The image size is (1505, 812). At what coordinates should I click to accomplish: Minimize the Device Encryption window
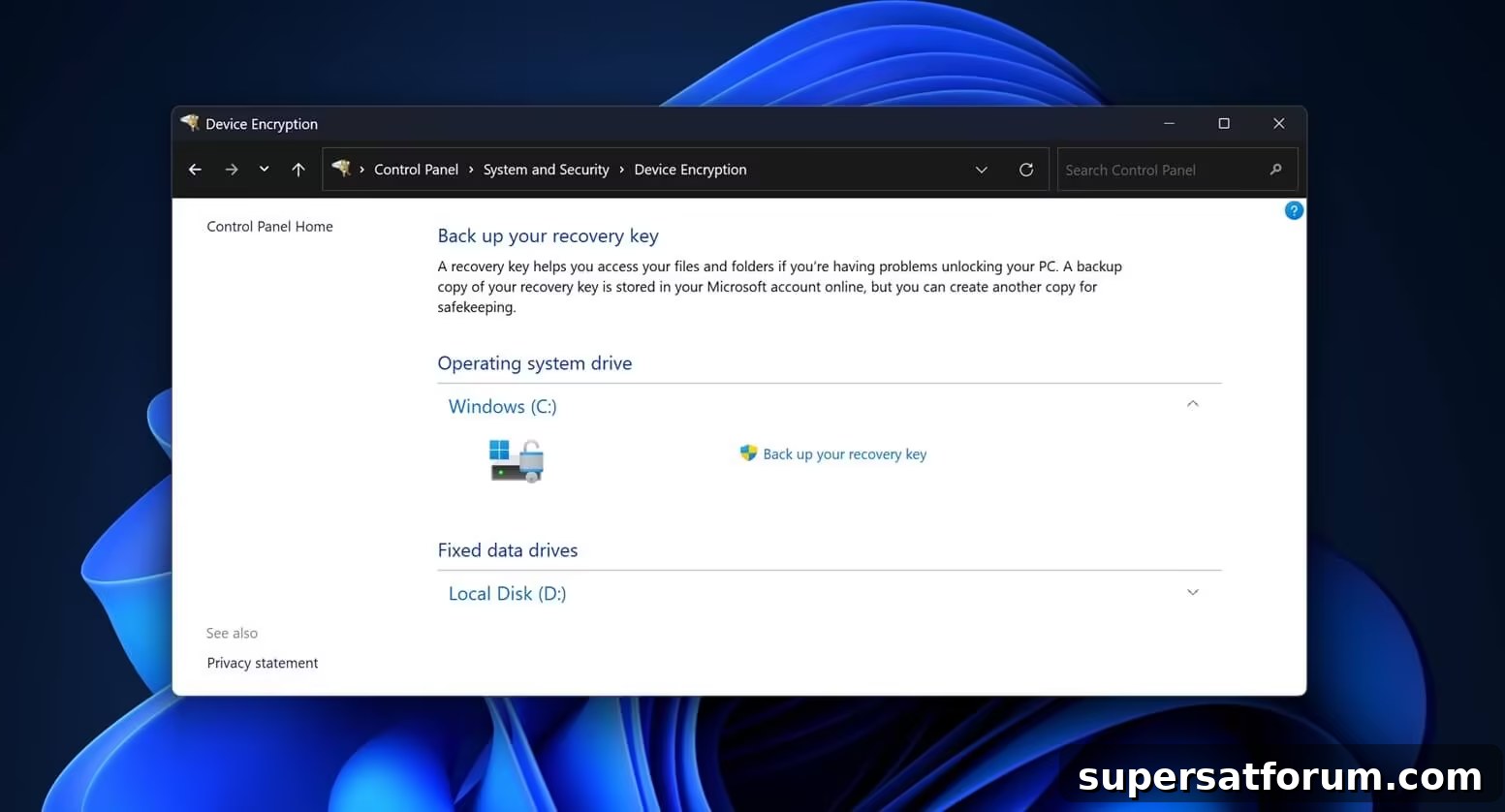pos(1170,123)
